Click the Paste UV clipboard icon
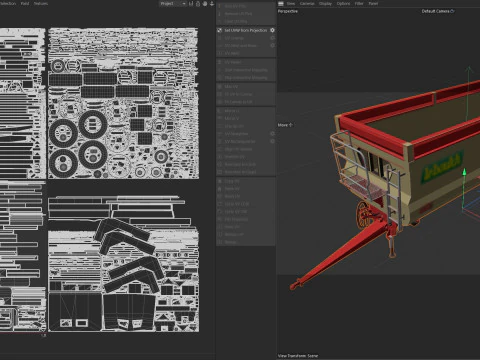Viewport: 480px width, 360px height. 220,189
